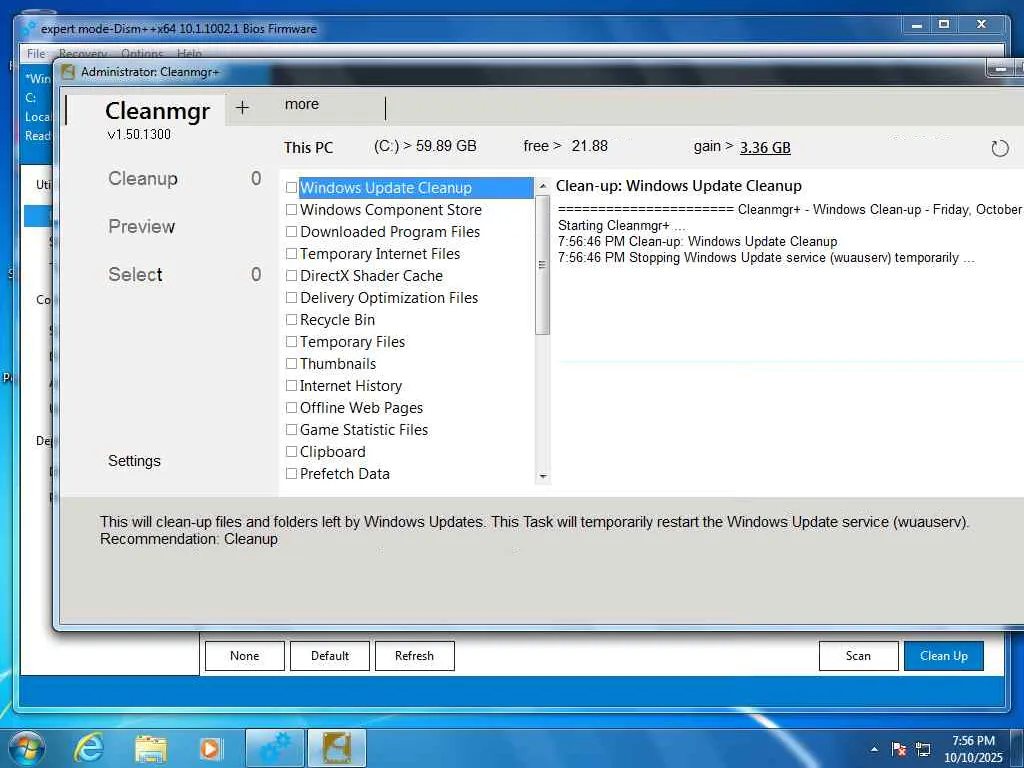This screenshot has height=768, width=1024.
Task: Minimize the Cleanmgr+ window
Action: (999, 68)
